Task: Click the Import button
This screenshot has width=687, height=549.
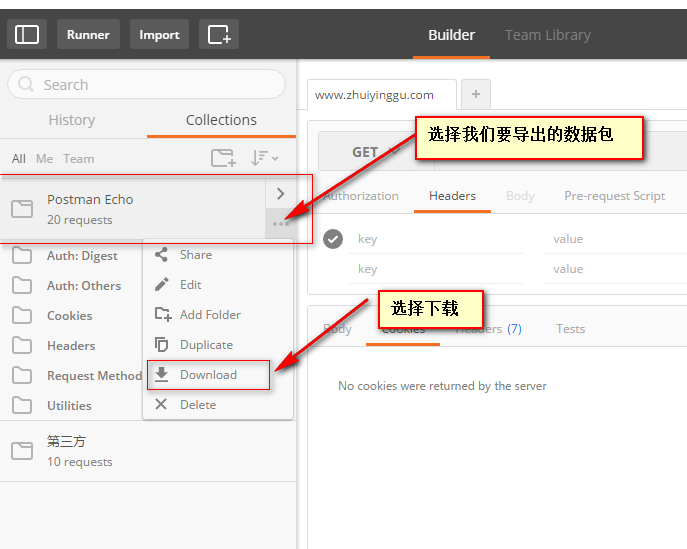Action: (159, 34)
